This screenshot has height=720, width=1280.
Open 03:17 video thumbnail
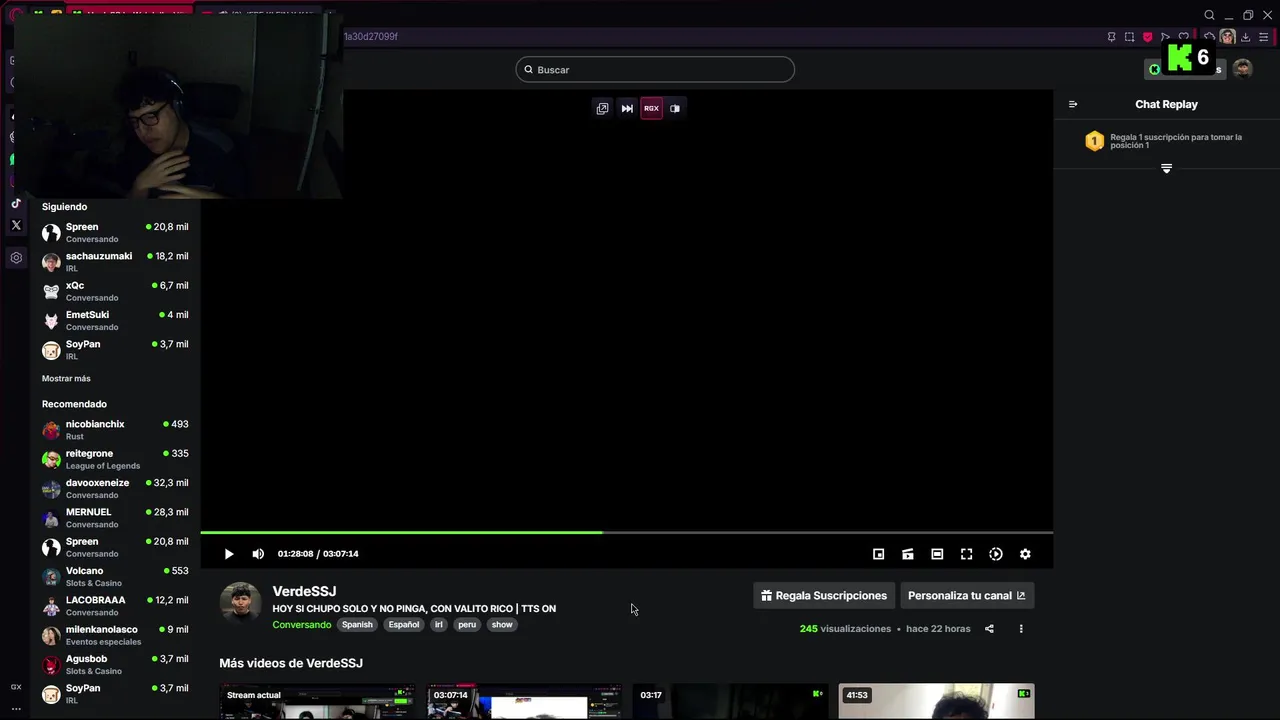coord(731,702)
